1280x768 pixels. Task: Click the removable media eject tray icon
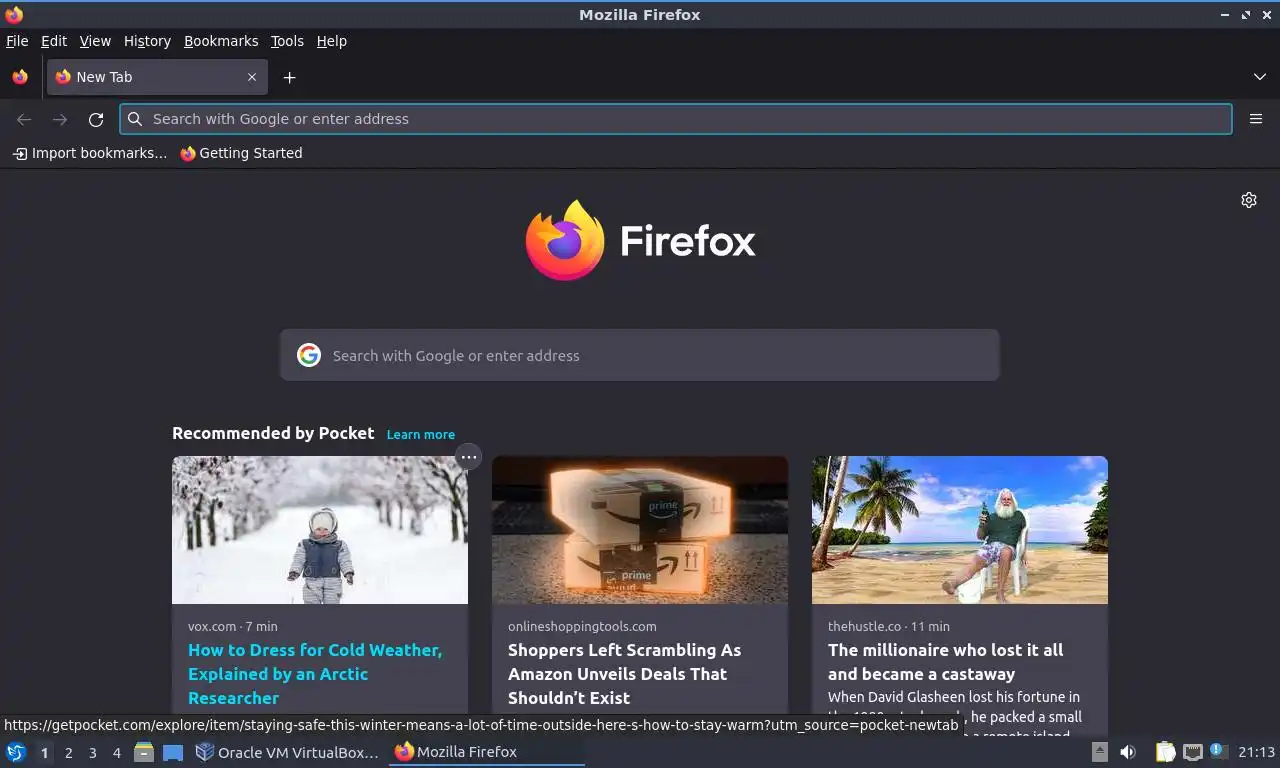(x=1099, y=752)
